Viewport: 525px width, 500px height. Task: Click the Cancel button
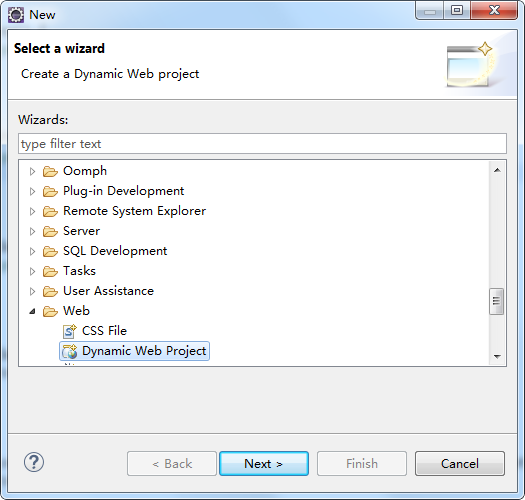(460, 463)
